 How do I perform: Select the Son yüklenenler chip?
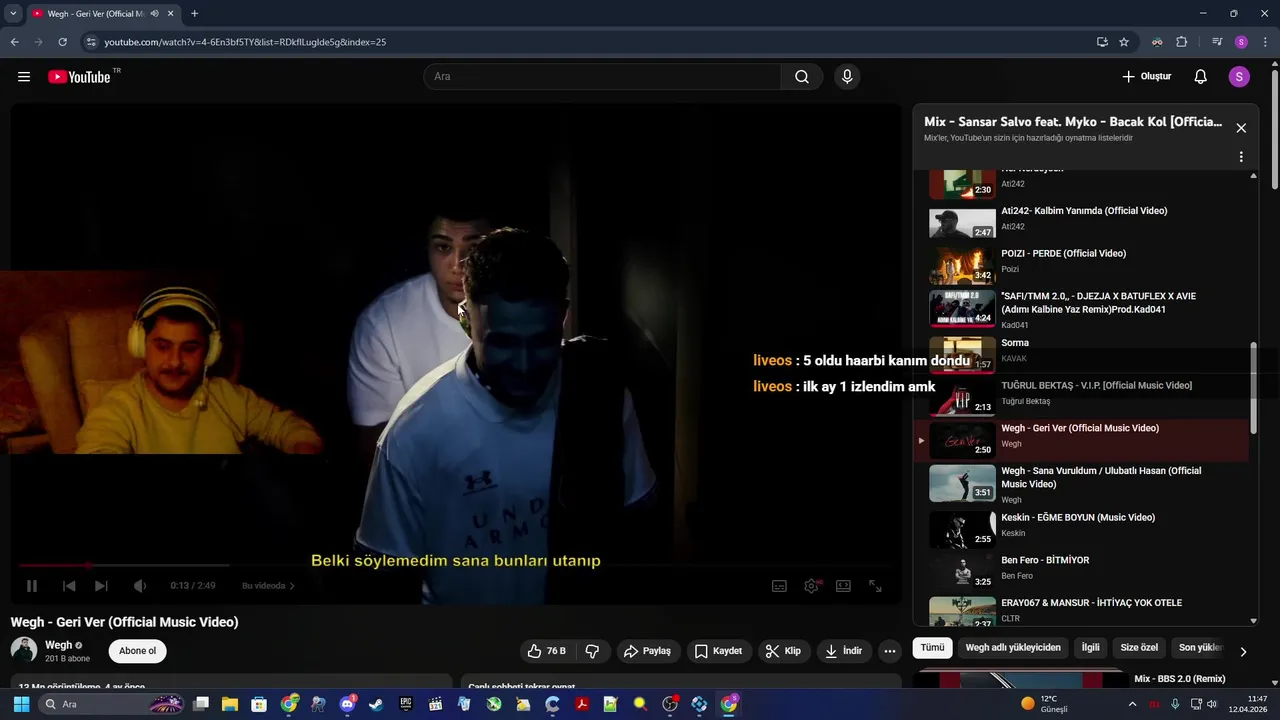(x=1200, y=648)
